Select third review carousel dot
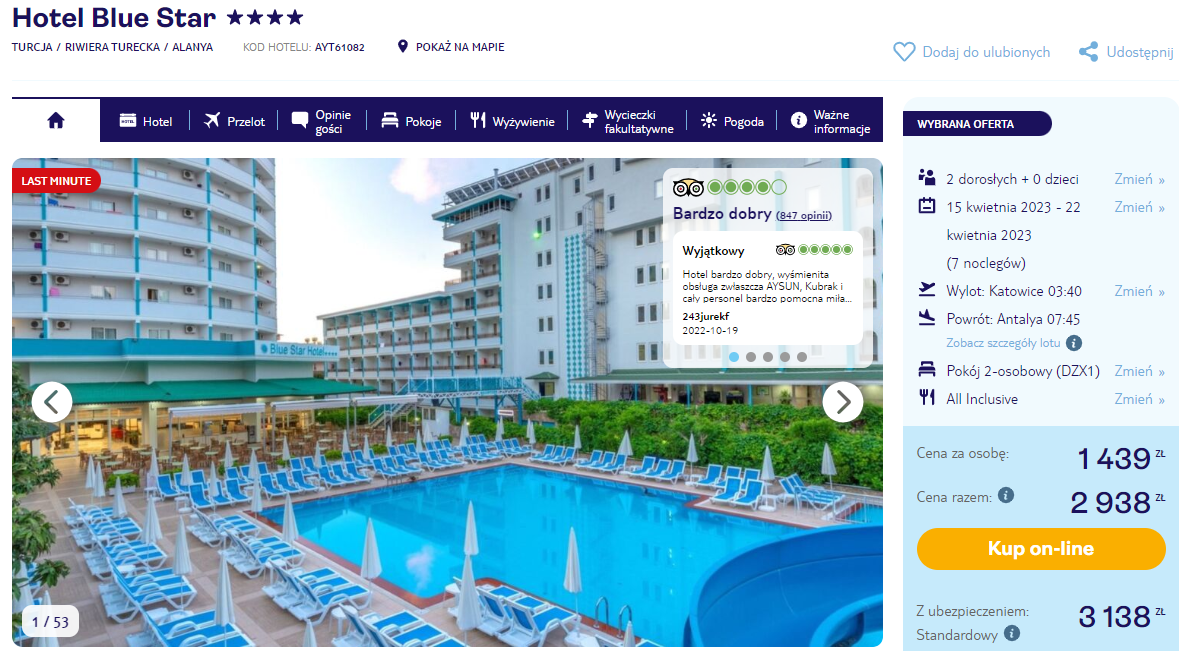 pos(768,357)
